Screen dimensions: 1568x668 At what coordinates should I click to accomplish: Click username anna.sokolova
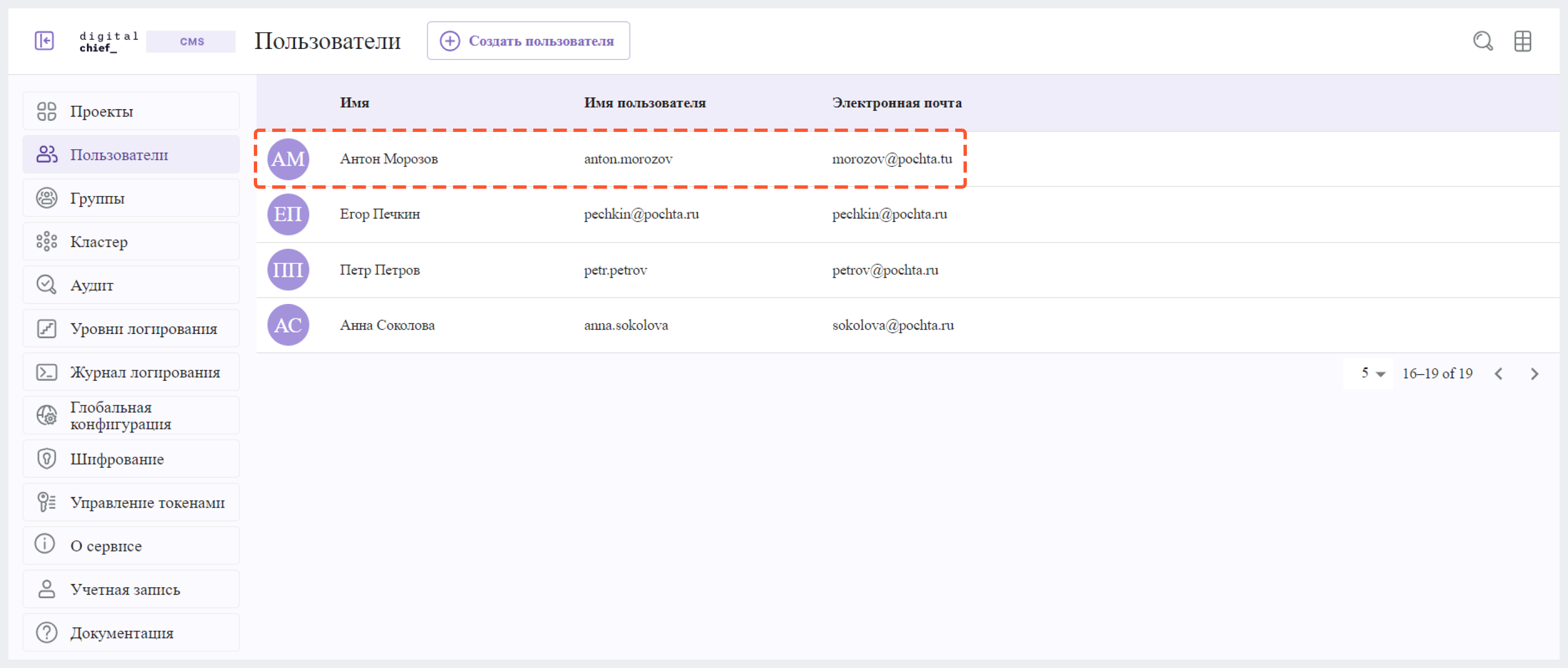[626, 325]
